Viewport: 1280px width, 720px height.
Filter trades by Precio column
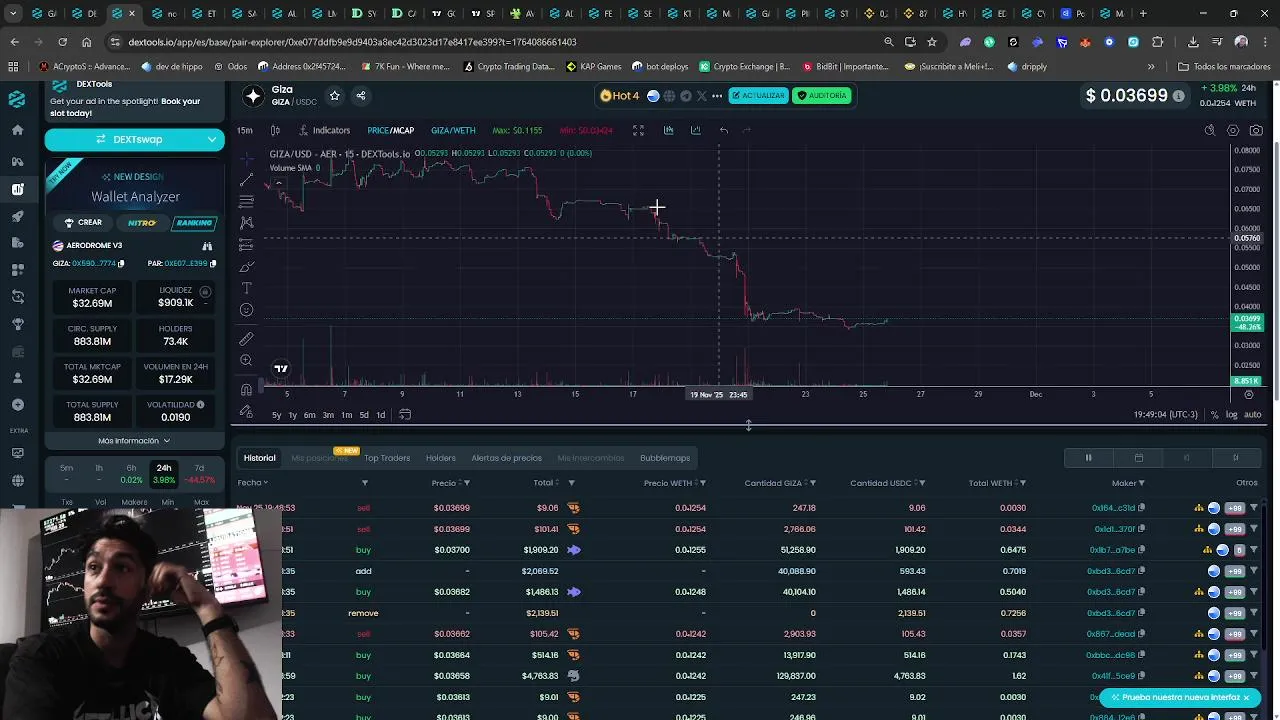(x=467, y=483)
